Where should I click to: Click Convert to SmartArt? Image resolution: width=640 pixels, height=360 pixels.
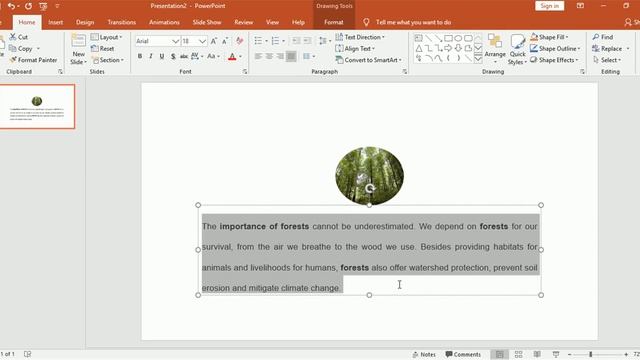[x=368, y=60]
